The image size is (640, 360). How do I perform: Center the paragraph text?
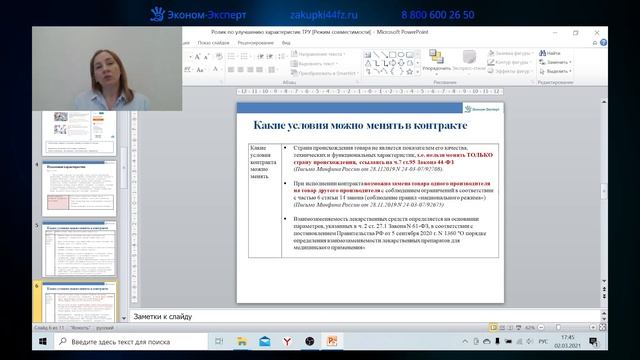pyautogui.click(x=240, y=70)
